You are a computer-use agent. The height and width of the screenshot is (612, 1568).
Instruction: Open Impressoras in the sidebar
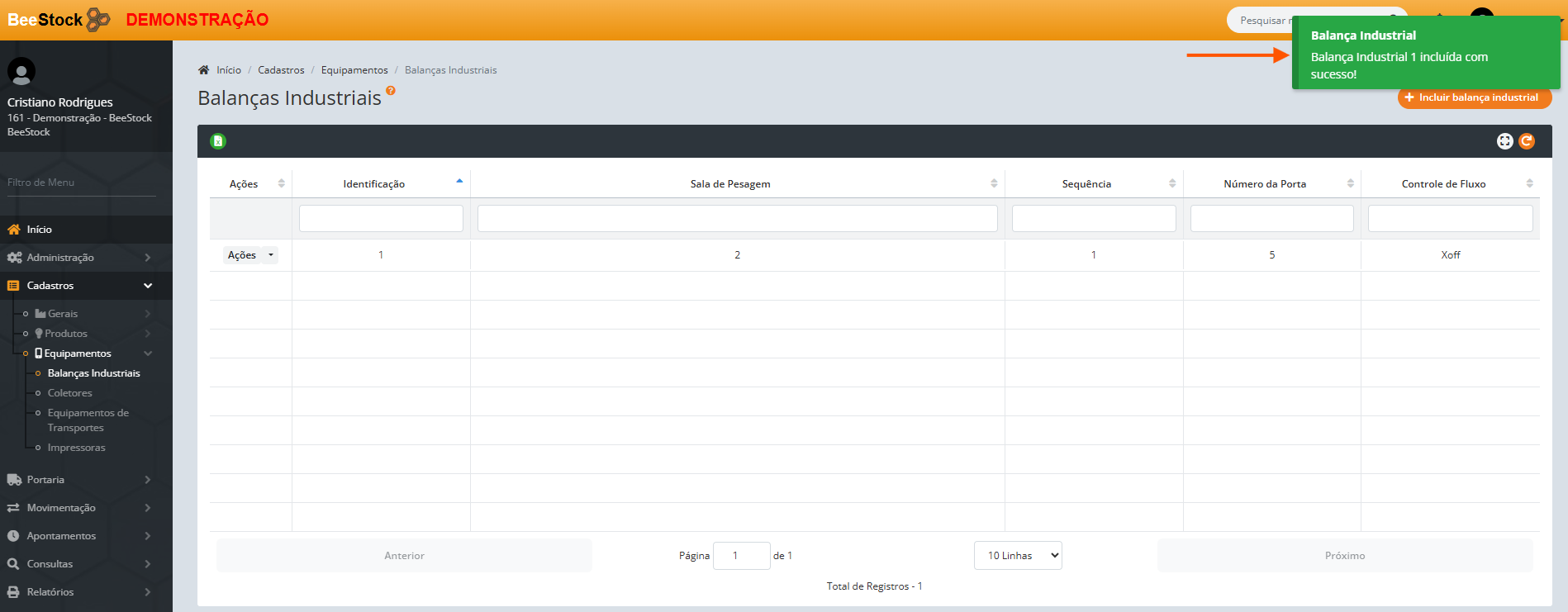pos(77,448)
